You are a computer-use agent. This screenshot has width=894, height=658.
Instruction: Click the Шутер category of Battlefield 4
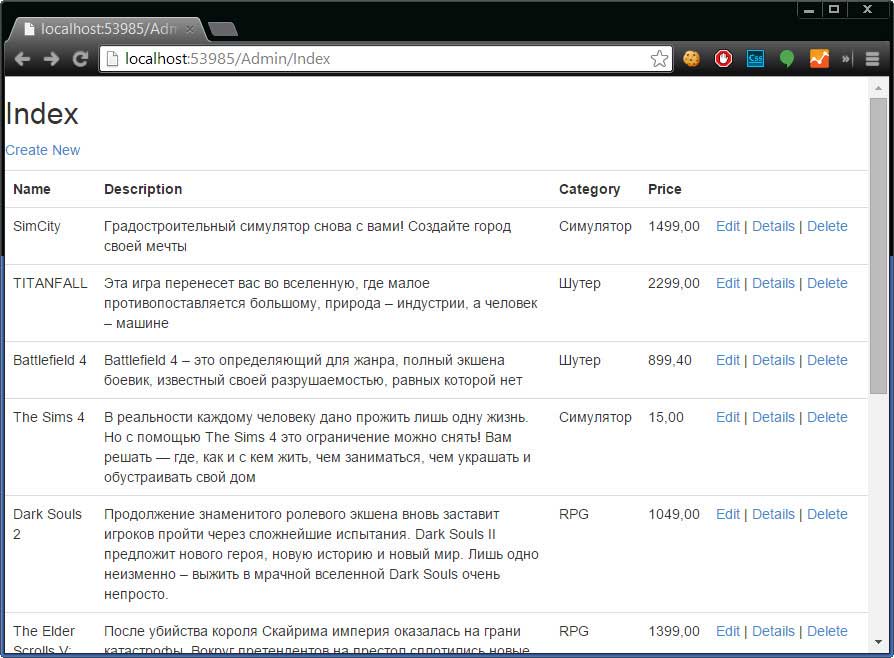[x=579, y=360]
